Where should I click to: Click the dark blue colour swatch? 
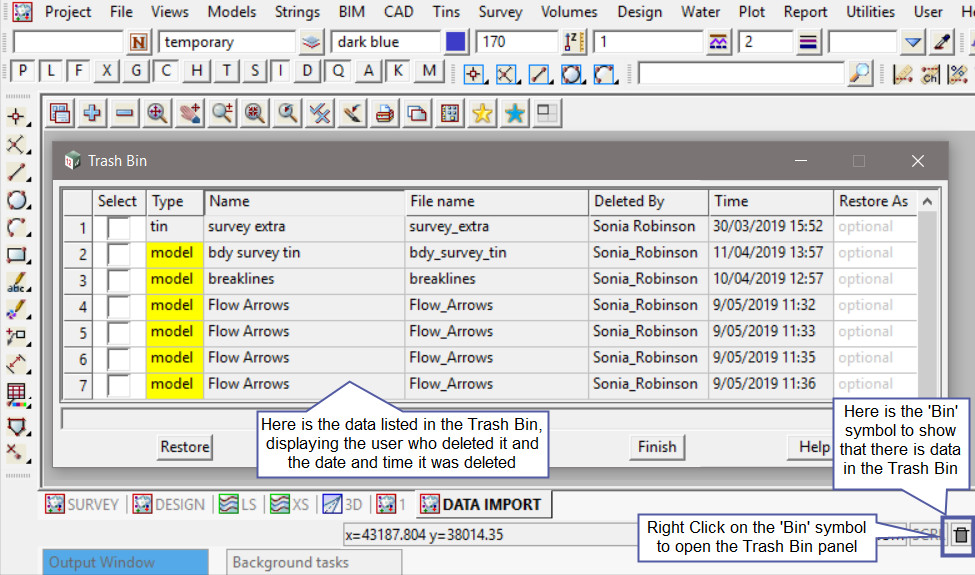[x=456, y=42]
